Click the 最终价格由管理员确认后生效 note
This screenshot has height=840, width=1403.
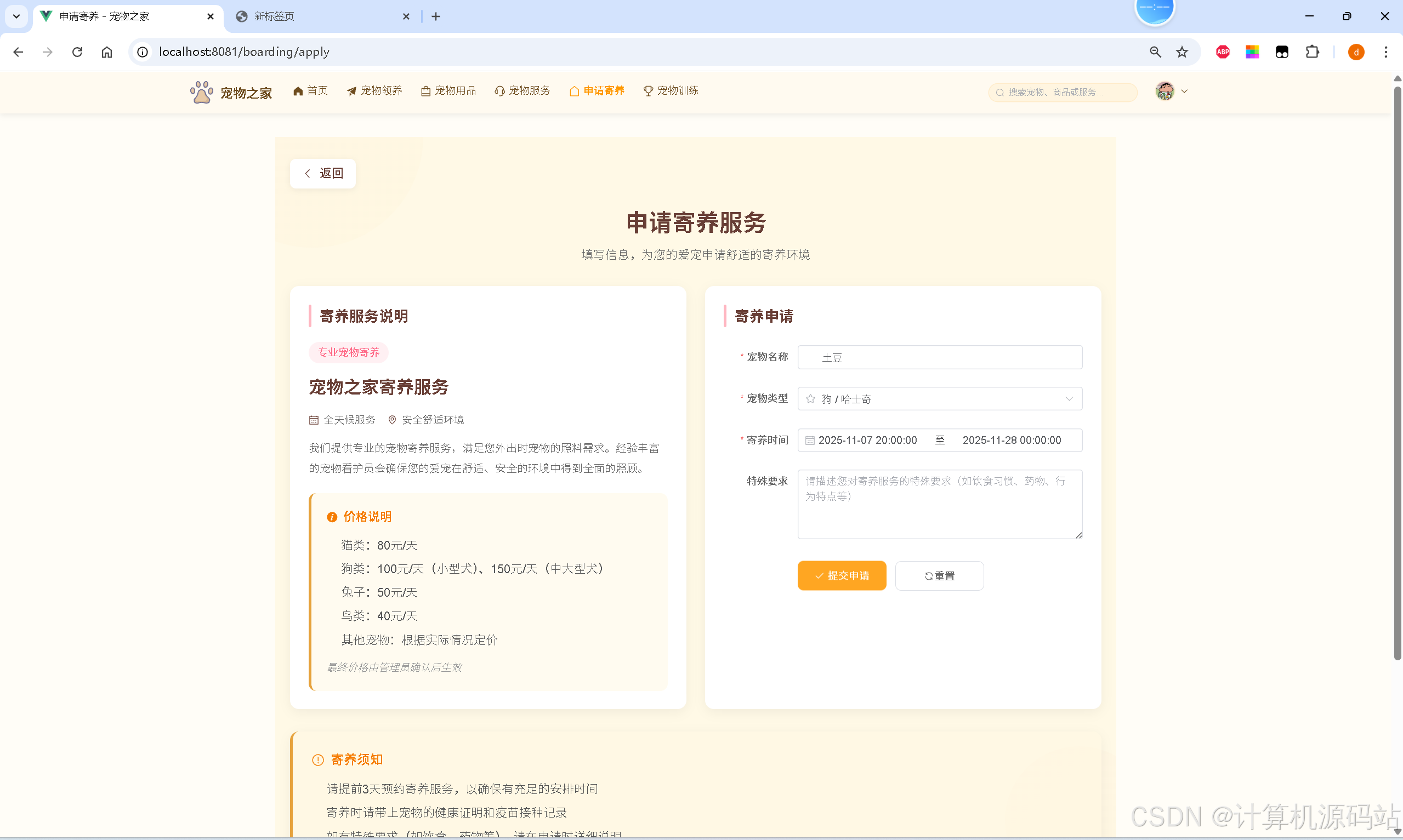coord(394,667)
